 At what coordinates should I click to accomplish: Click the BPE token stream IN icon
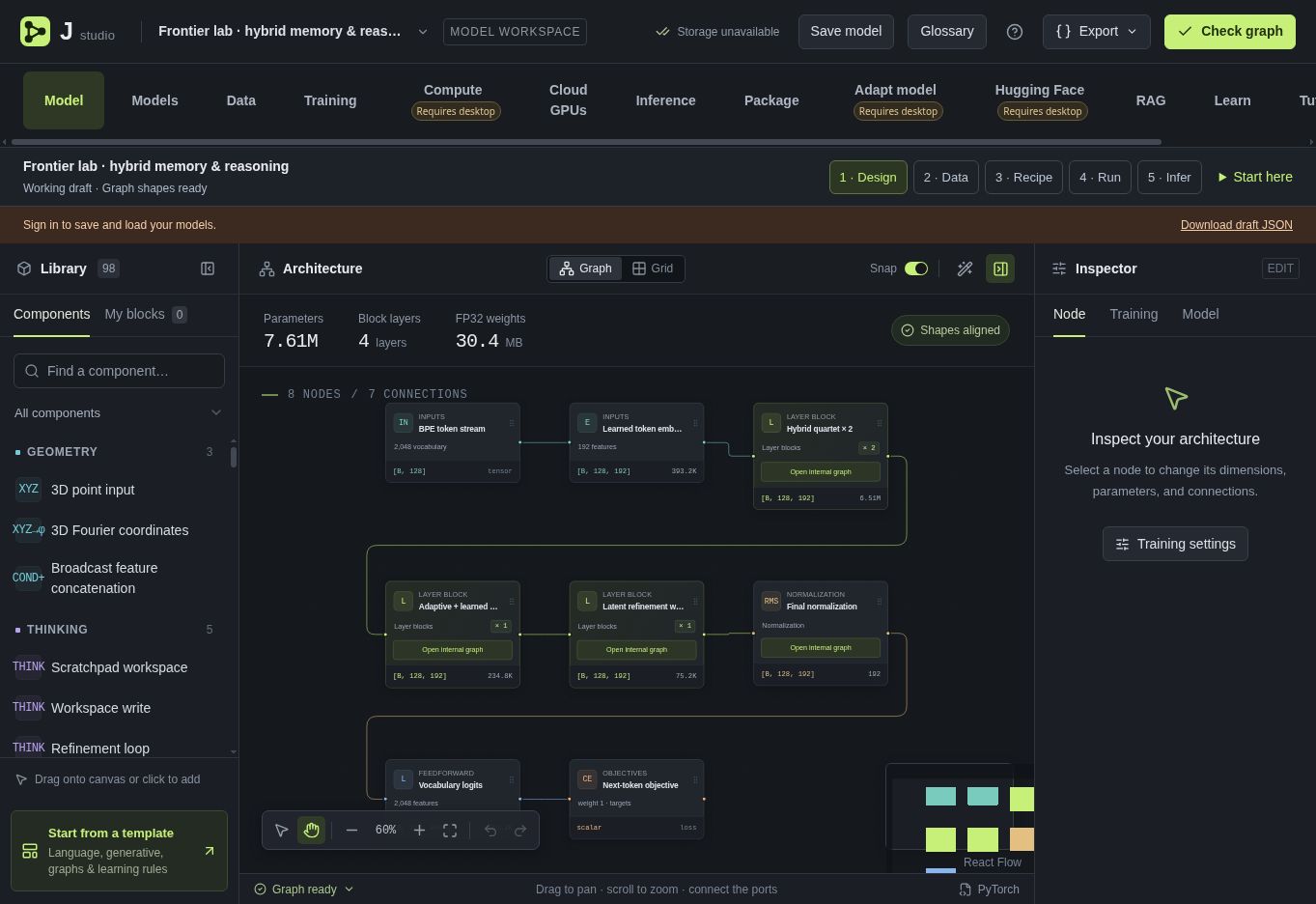pos(404,422)
